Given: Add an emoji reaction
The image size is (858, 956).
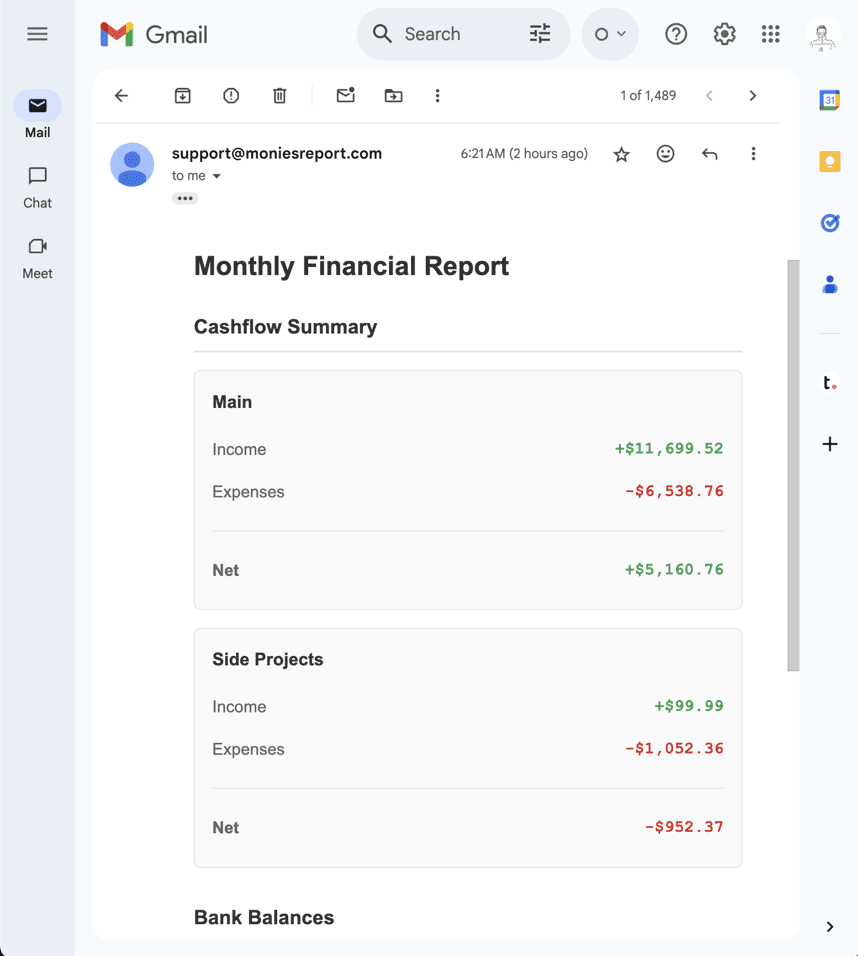Looking at the screenshot, I should [665, 154].
